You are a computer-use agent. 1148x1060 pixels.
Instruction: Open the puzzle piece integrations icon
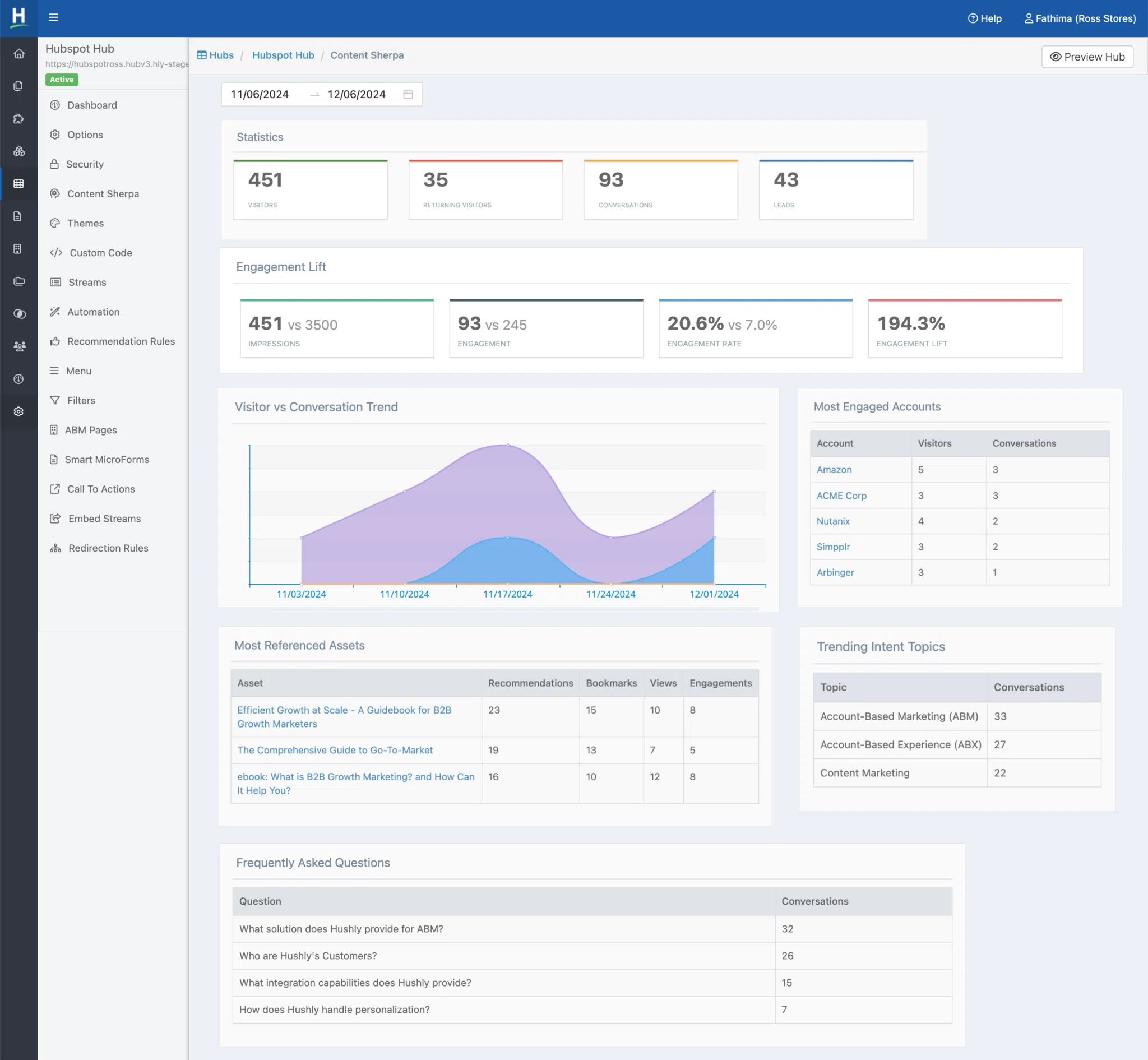click(19, 119)
